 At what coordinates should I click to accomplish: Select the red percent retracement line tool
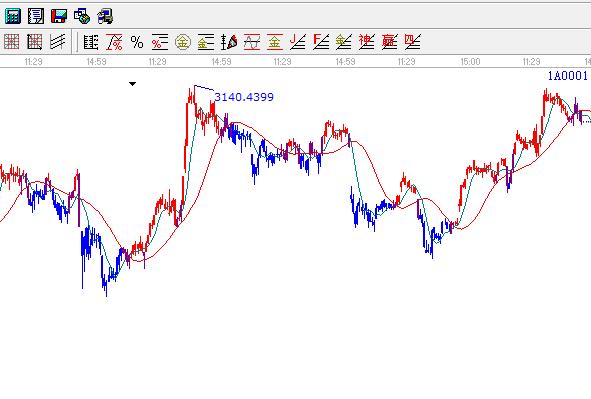(x=114, y=42)
